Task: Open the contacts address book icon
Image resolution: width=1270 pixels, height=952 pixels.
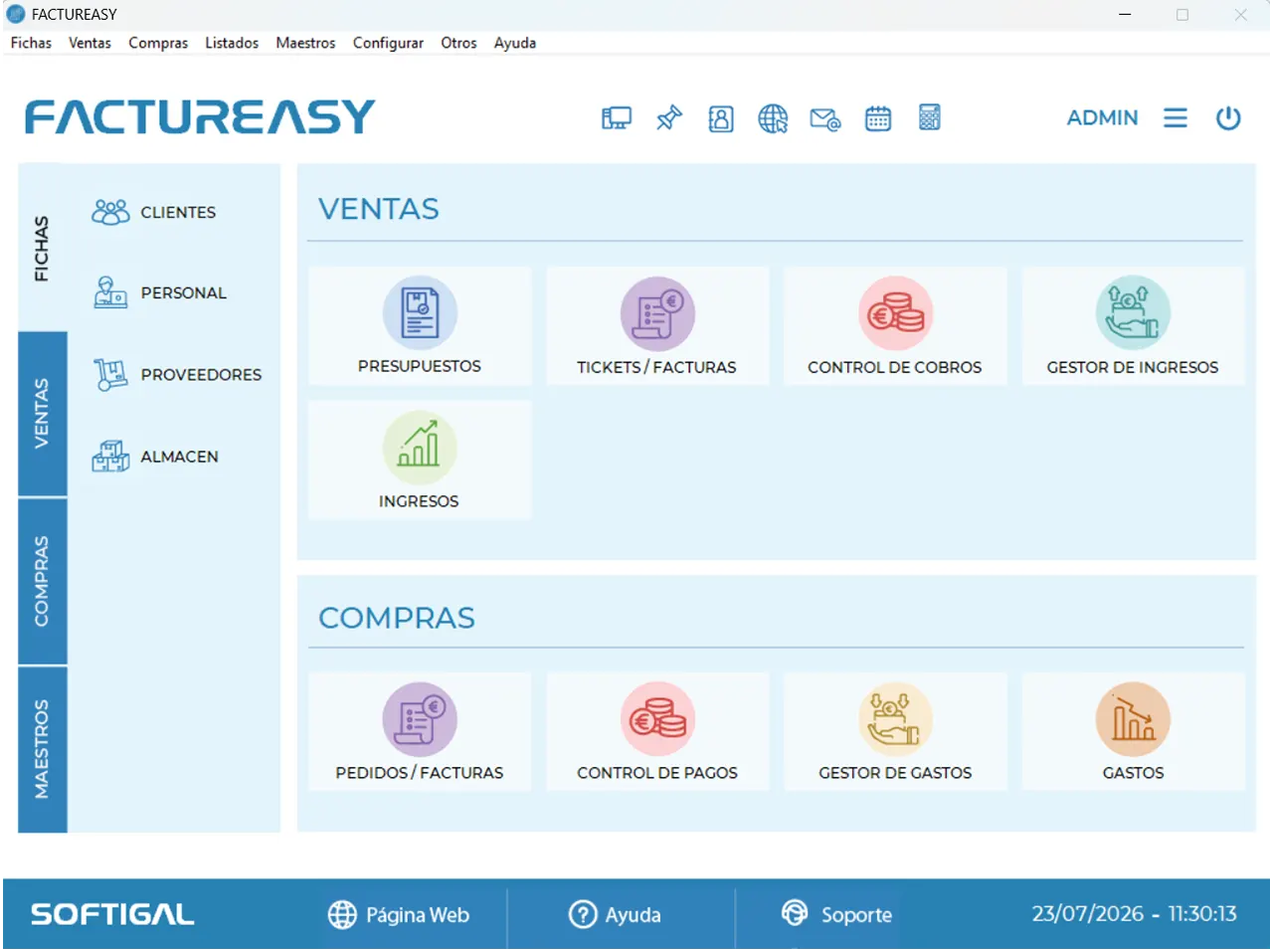Action: tap(721, 118)
